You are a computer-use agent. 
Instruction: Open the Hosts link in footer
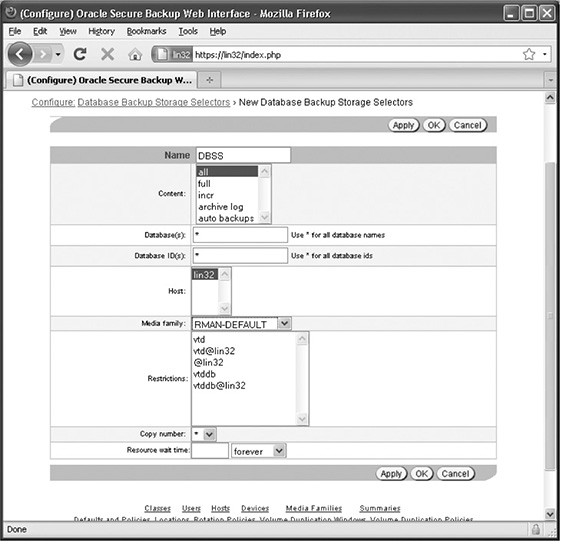[x=220, y=508]
